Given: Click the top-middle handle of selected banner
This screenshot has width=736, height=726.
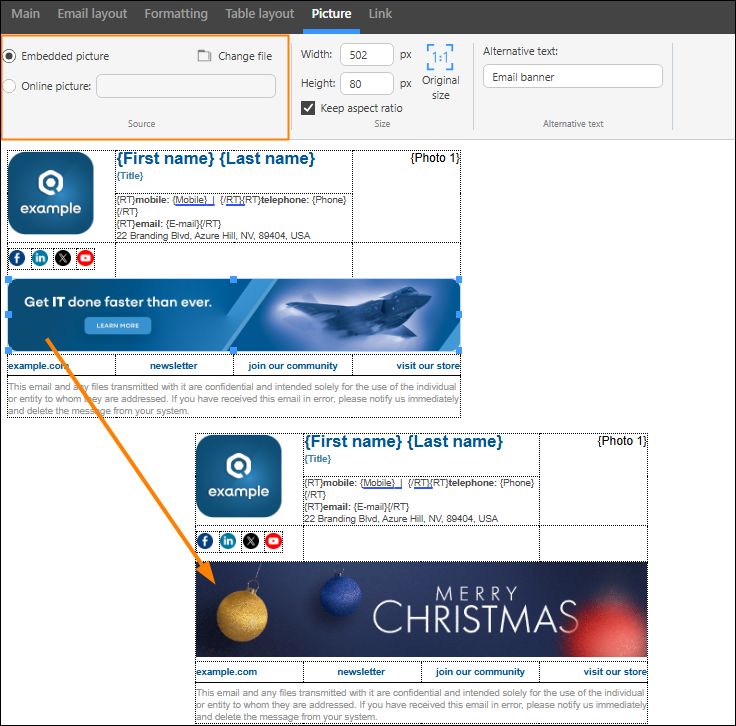Looking at the screenshot, I should click(x=233, y=280).
